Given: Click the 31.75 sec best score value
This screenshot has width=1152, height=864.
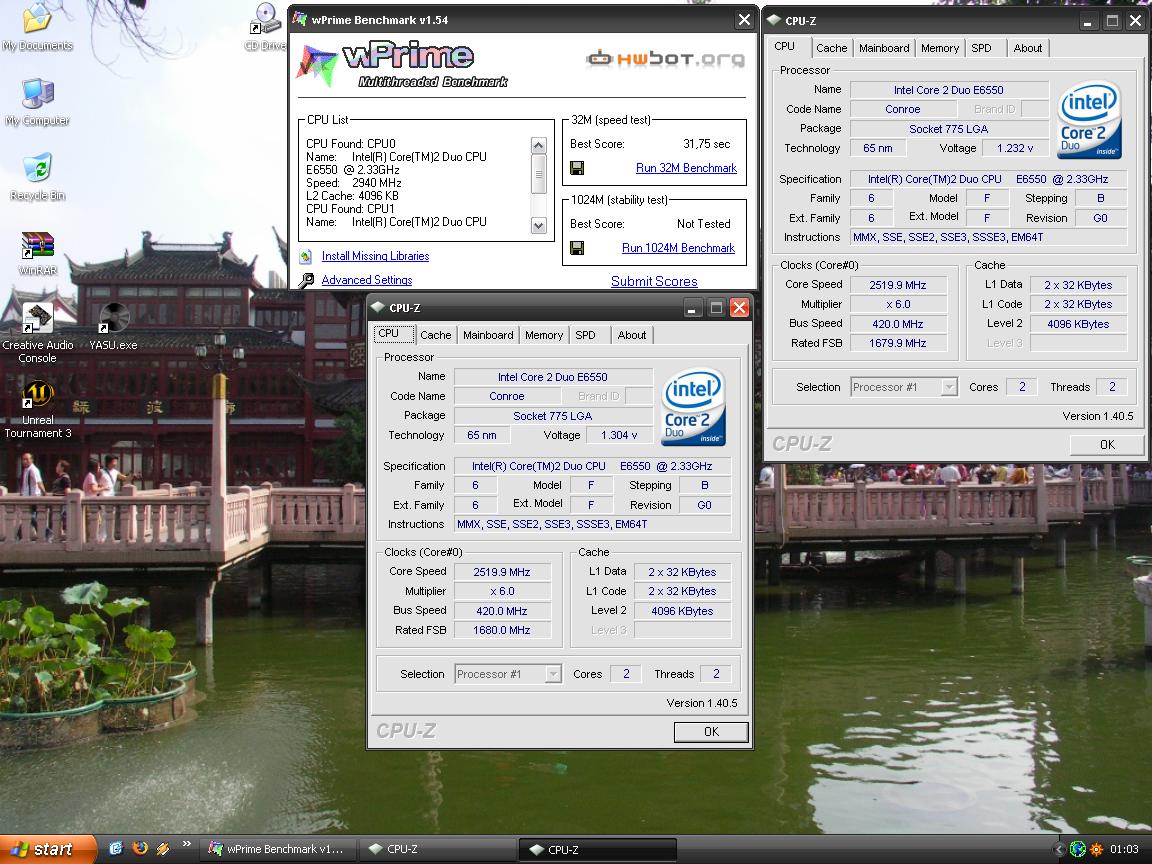Looking at the screenshot, I should pyautogui.click(x=707, y=144).
